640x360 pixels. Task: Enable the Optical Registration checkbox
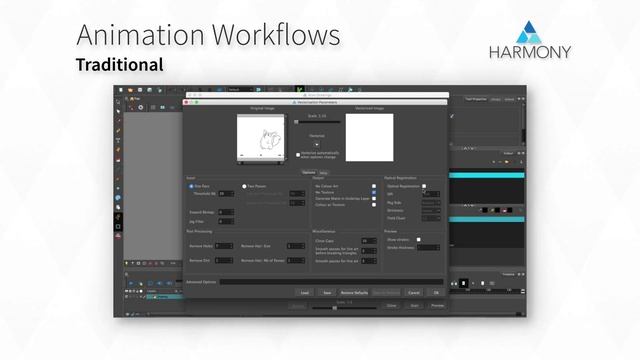coord(424,186)
